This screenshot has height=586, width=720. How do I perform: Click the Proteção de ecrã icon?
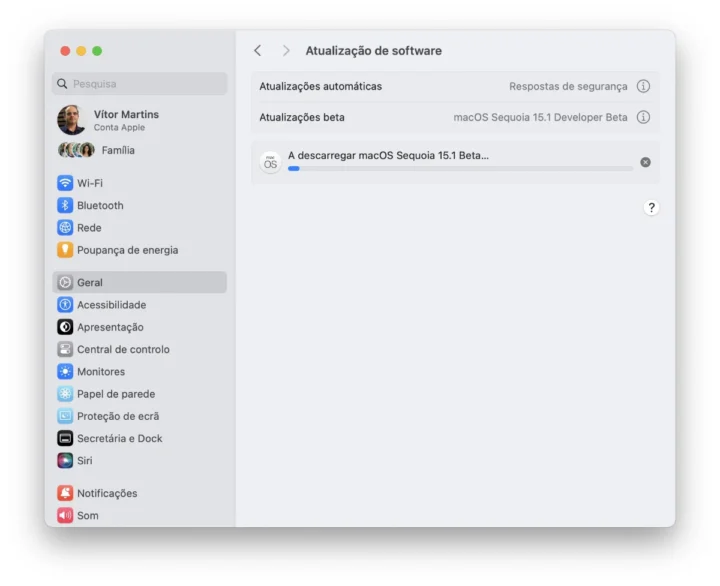(65, 416)
